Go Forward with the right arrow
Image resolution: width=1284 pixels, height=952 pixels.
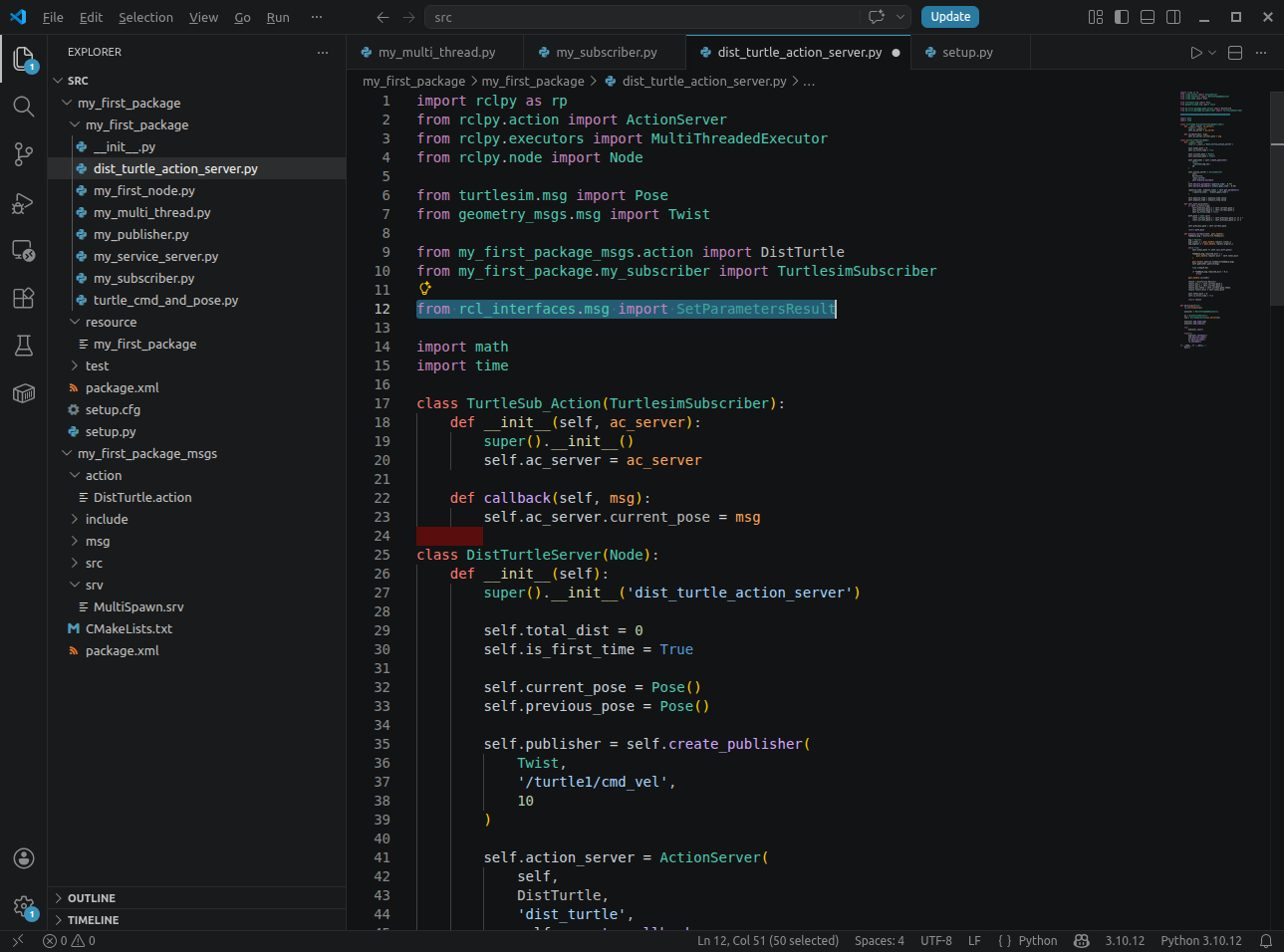tap(408, 17)
